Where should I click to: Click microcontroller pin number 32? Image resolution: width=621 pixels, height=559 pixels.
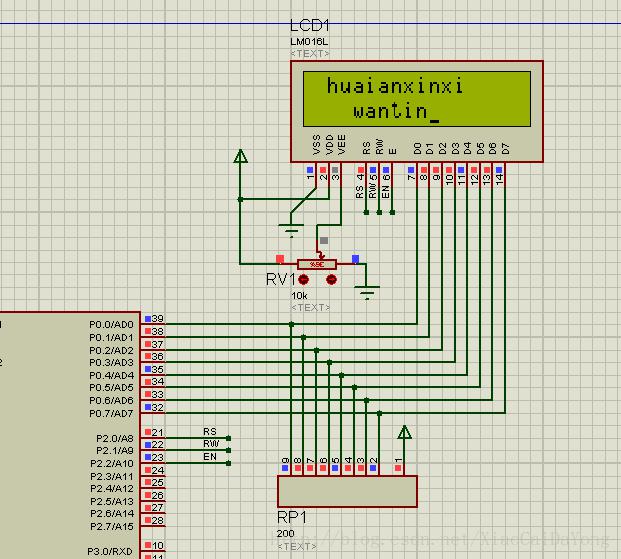158,407
